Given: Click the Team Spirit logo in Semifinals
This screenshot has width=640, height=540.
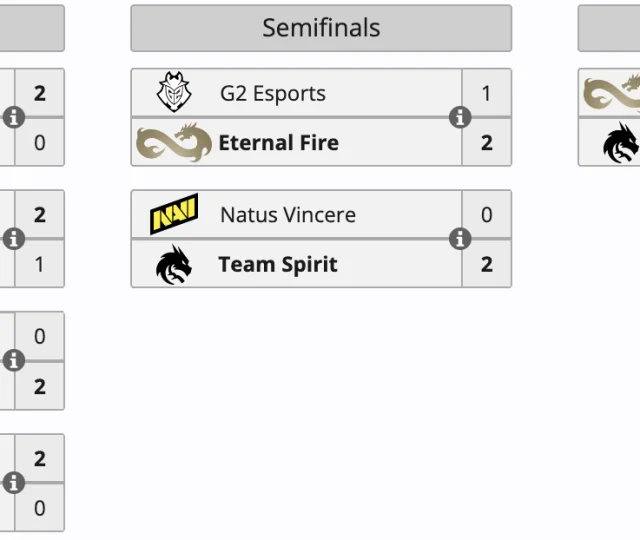Looking at the screenshot, I should click(x=174, y=265).
